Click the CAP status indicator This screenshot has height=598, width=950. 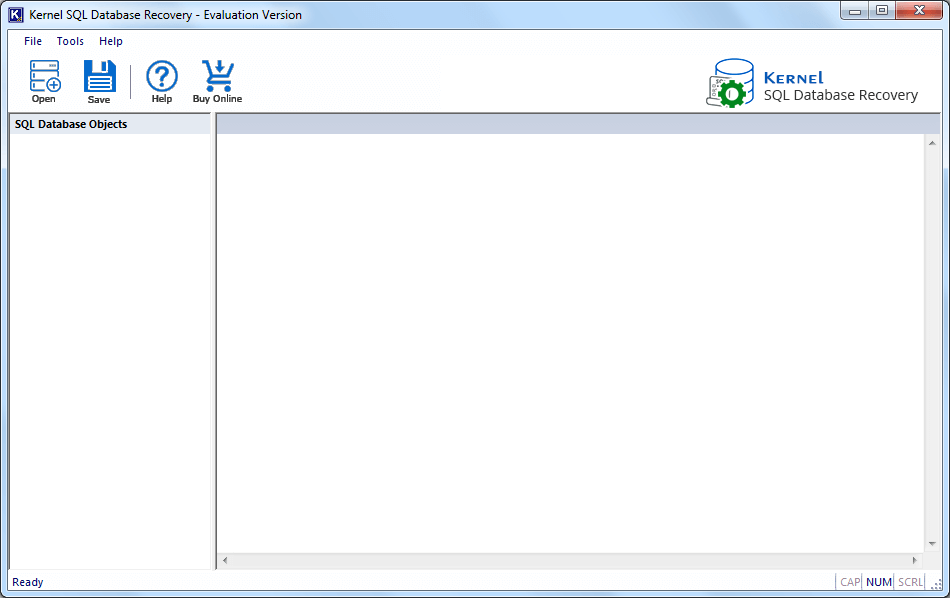click(849, 582)
